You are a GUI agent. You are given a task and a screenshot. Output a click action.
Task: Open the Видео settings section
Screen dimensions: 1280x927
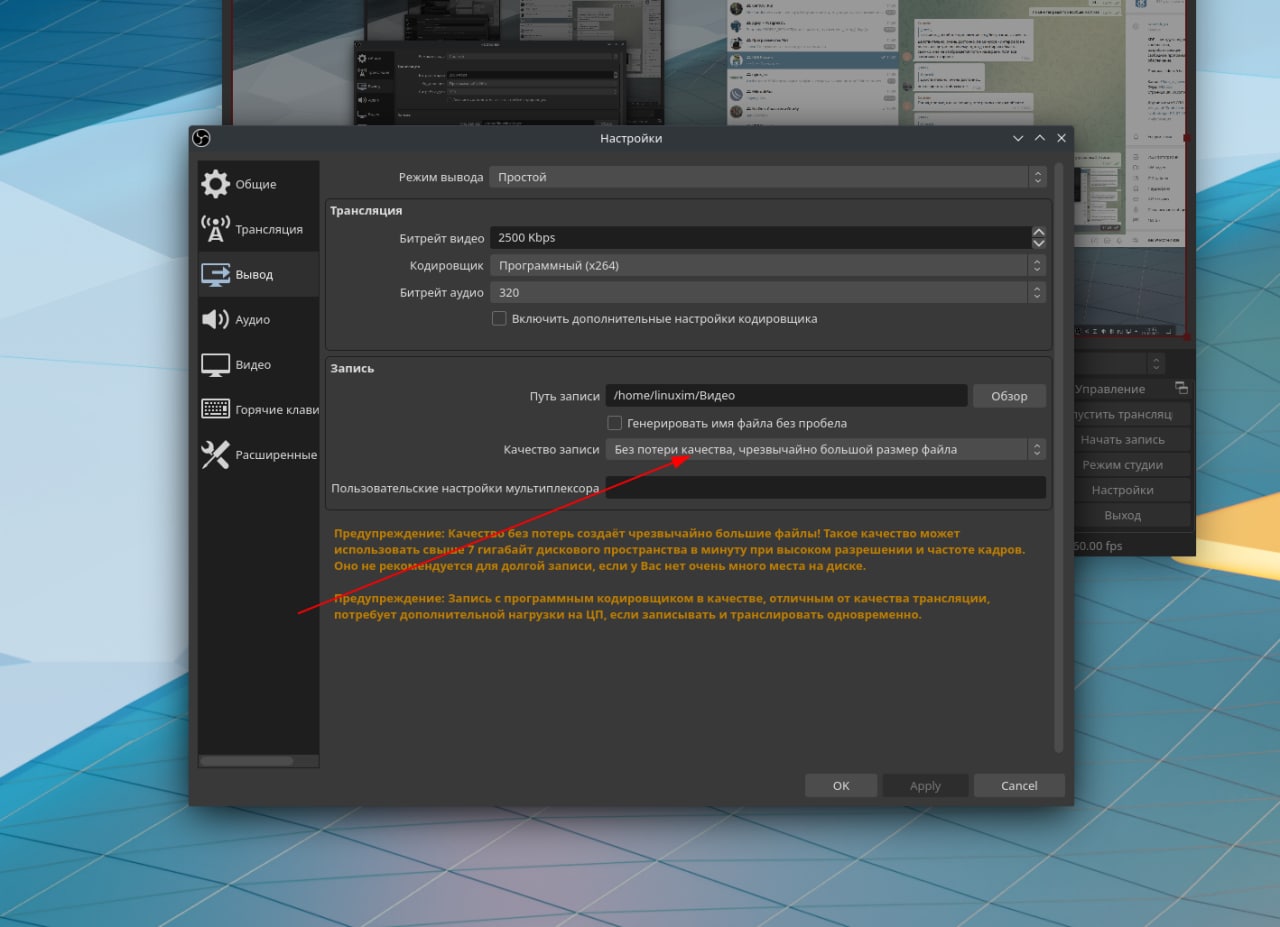tap(258, 365)
